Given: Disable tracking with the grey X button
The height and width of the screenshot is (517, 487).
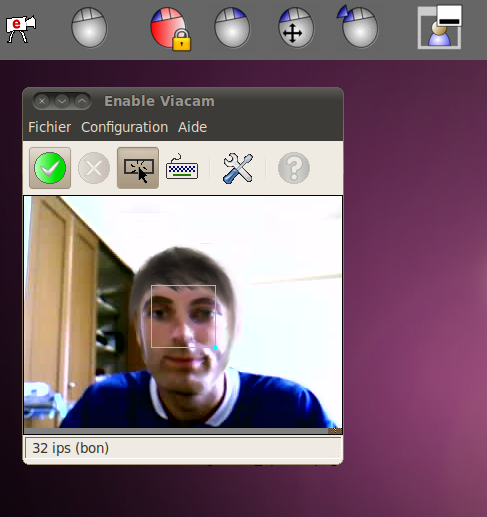Looking at the screenshot, I should point(94,168).
